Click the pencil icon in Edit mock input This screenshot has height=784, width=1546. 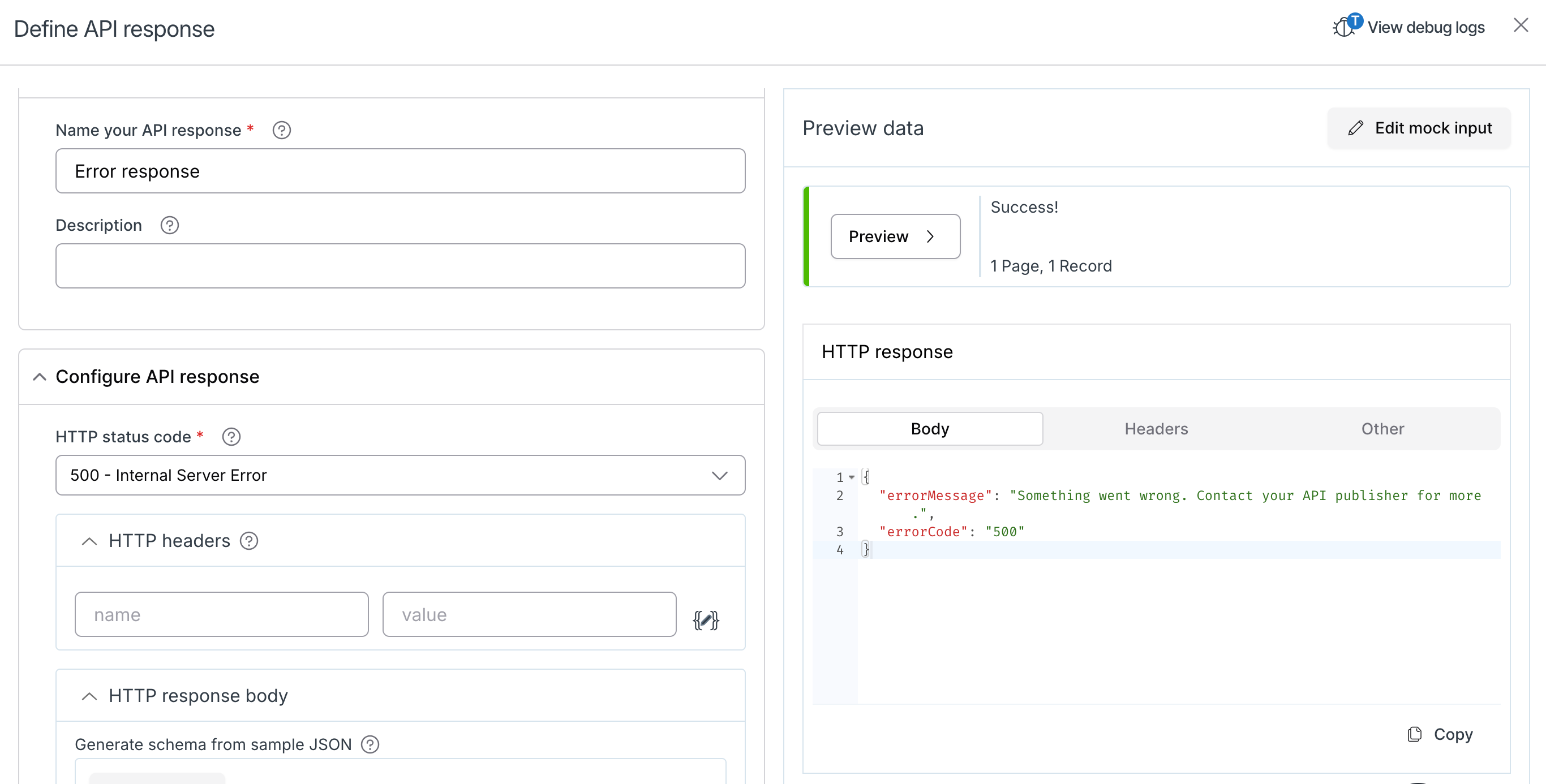(1356, 128)
